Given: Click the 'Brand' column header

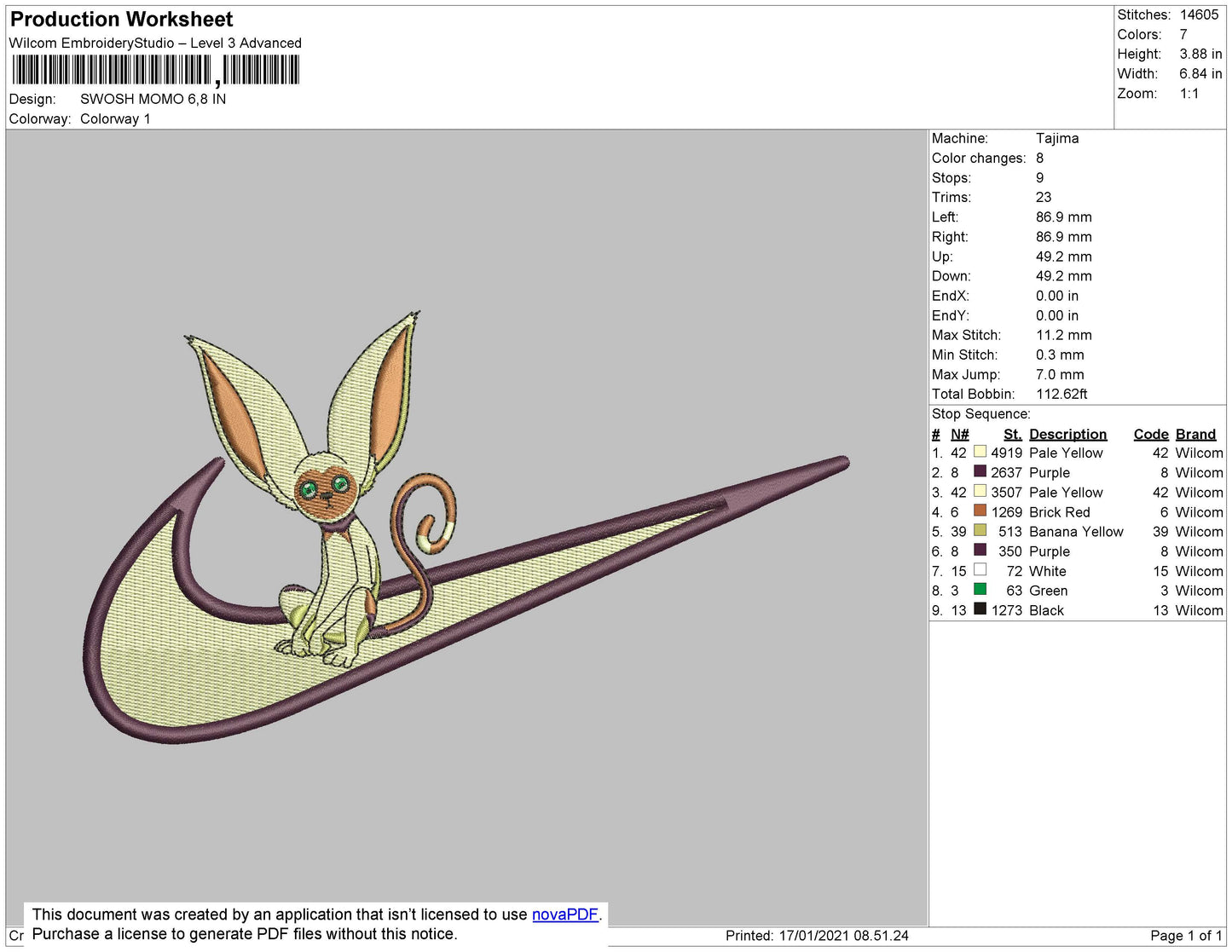Looking at the screenshot, I should tap(1196, 434).
